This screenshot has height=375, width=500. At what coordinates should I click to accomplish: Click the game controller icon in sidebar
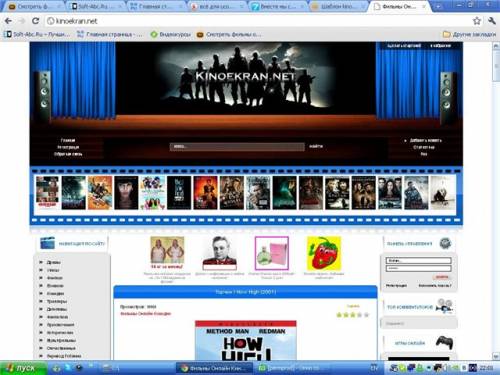coord(445,342)
